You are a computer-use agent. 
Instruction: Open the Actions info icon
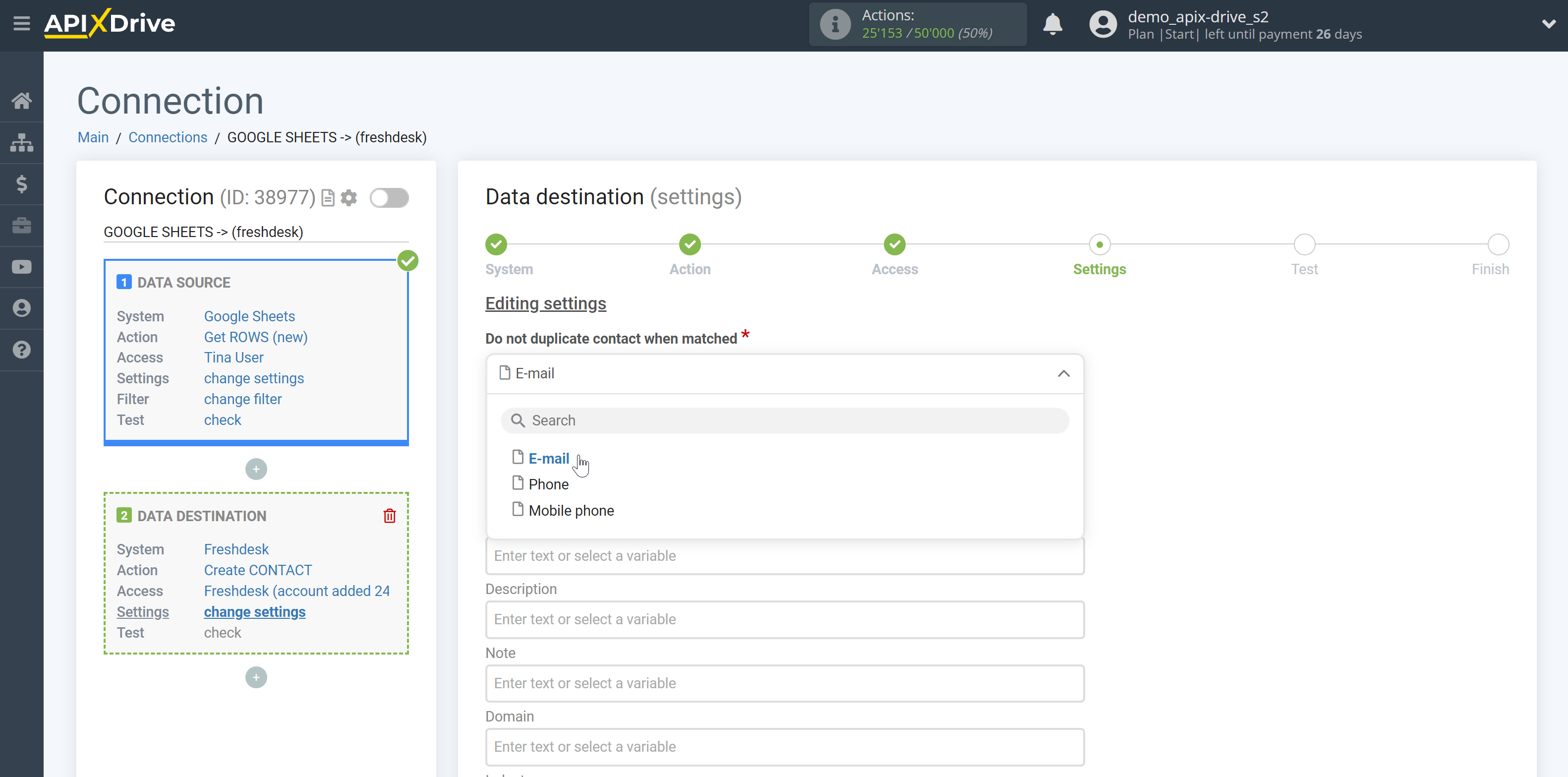[x=834, y=24]
